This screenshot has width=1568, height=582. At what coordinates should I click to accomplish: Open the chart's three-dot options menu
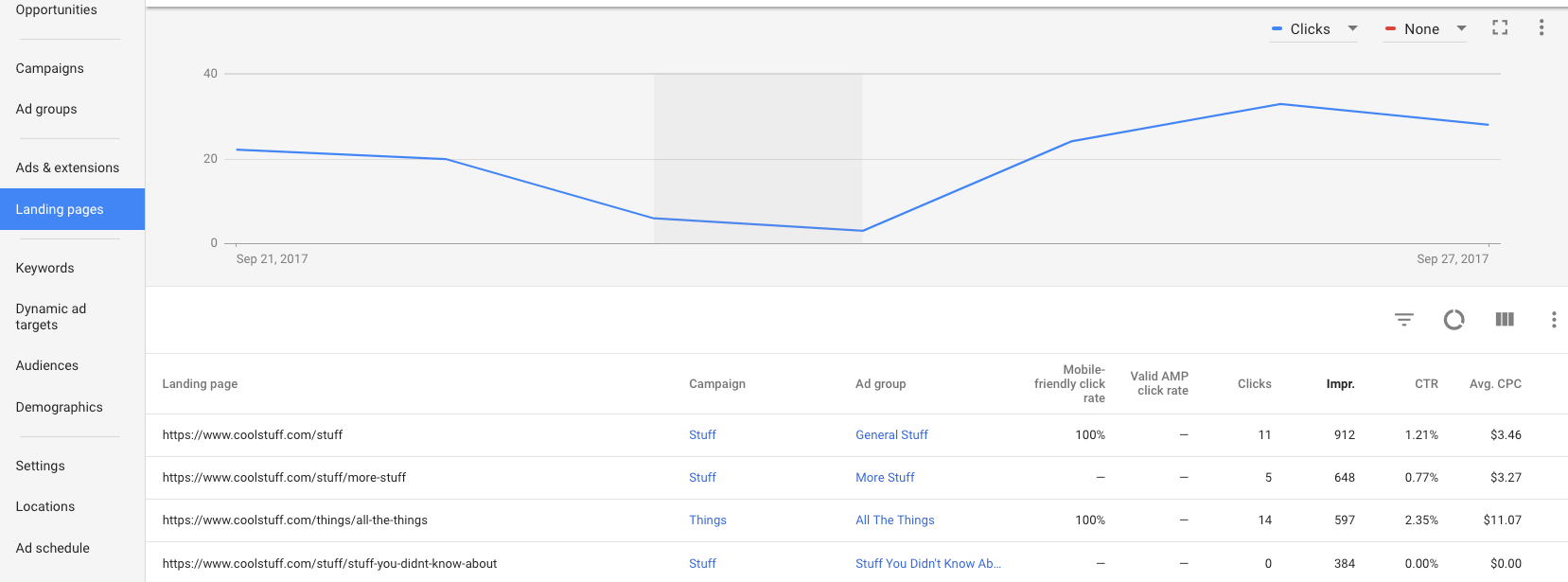pos(1542,27)
